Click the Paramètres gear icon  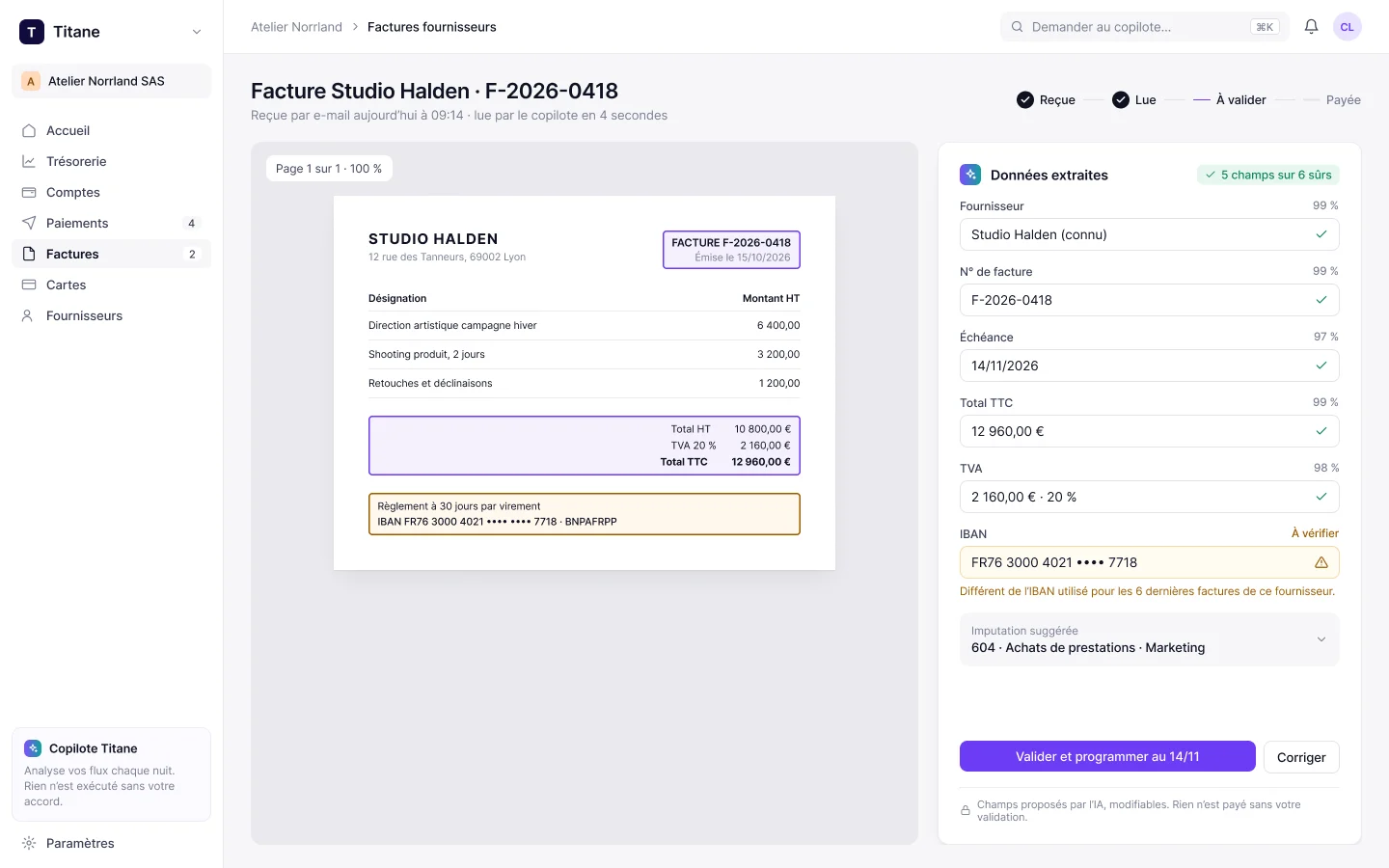(x=29, y=843)
